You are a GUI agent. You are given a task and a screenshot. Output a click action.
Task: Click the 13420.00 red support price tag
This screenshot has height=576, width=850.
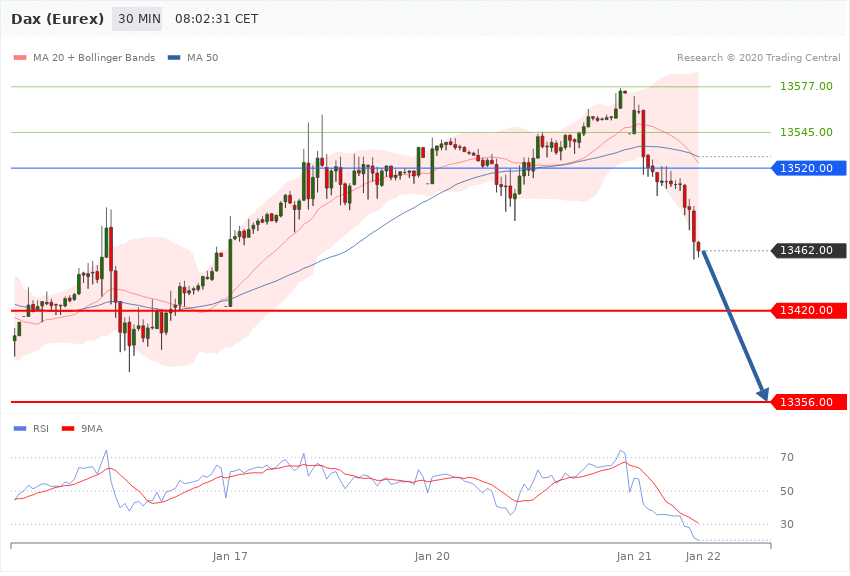point(808,310)
